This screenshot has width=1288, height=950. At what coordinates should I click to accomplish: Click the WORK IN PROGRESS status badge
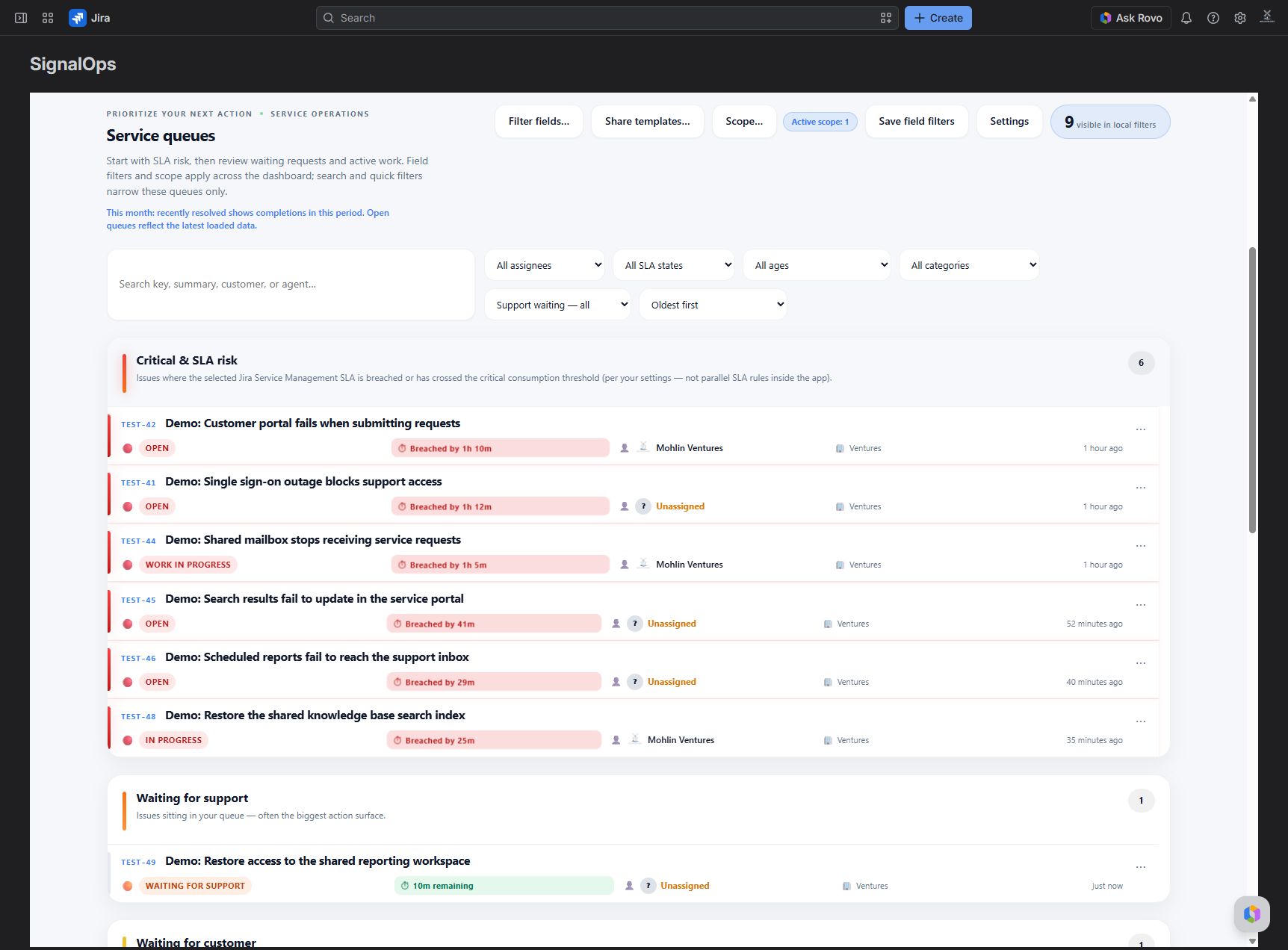click(188, 565)
